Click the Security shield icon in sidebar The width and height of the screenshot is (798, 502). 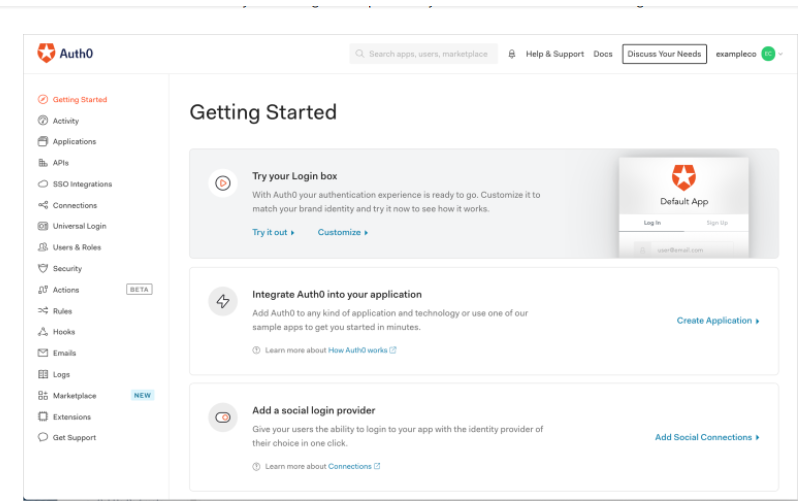point(43,268)
